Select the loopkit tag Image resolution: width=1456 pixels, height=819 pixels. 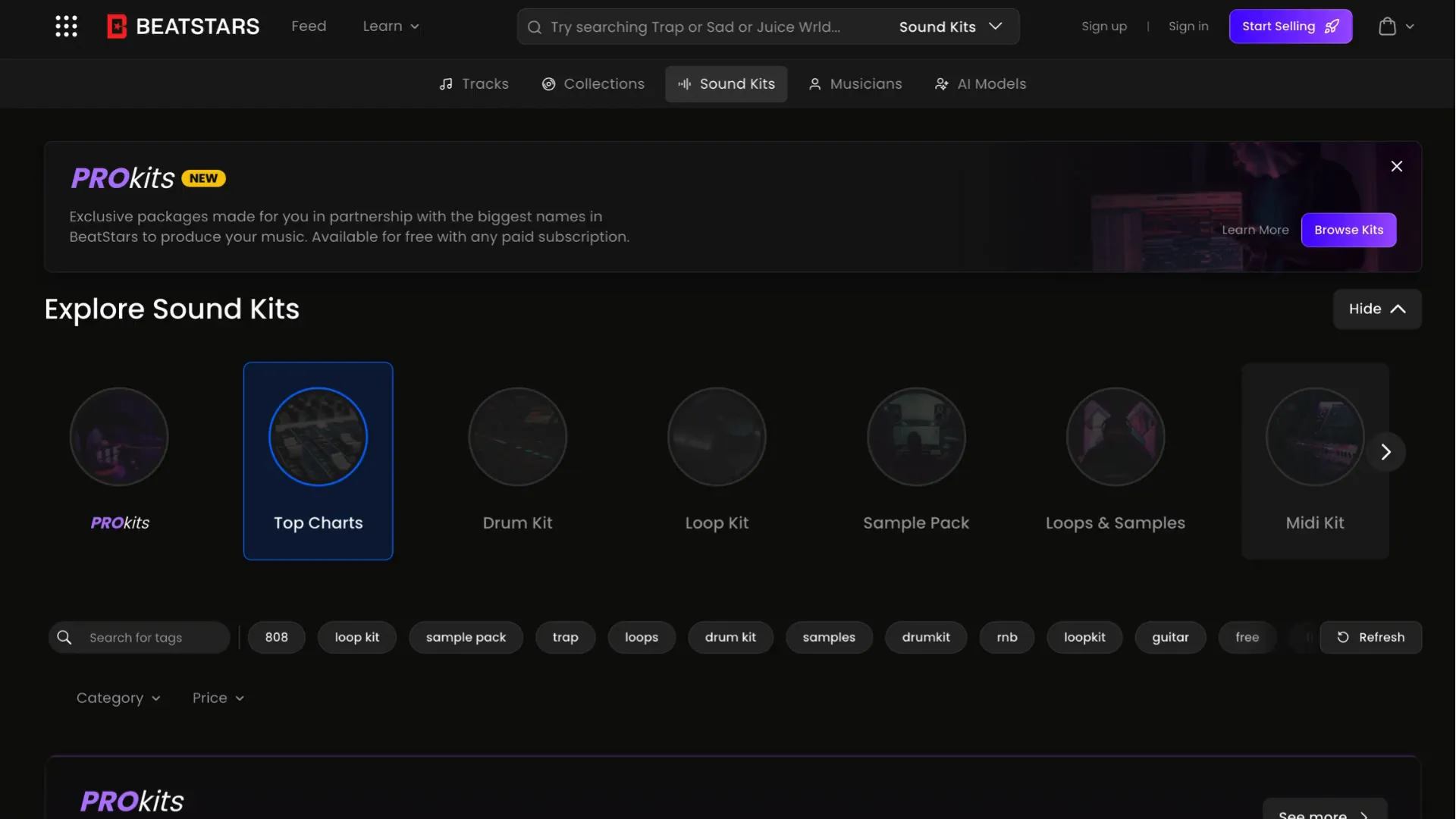tap(1084, 638)
